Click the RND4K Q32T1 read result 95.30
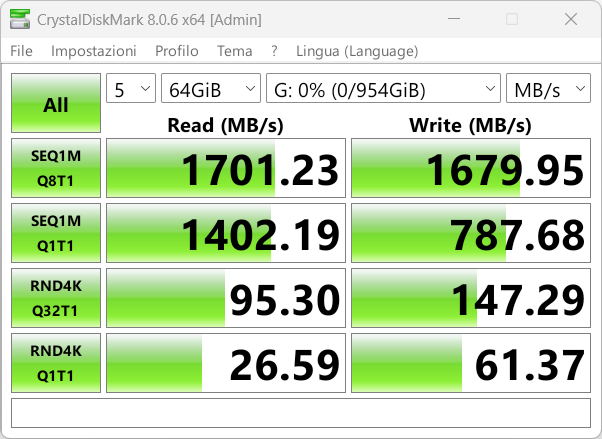Screen dimensions: 602x439 226,298
